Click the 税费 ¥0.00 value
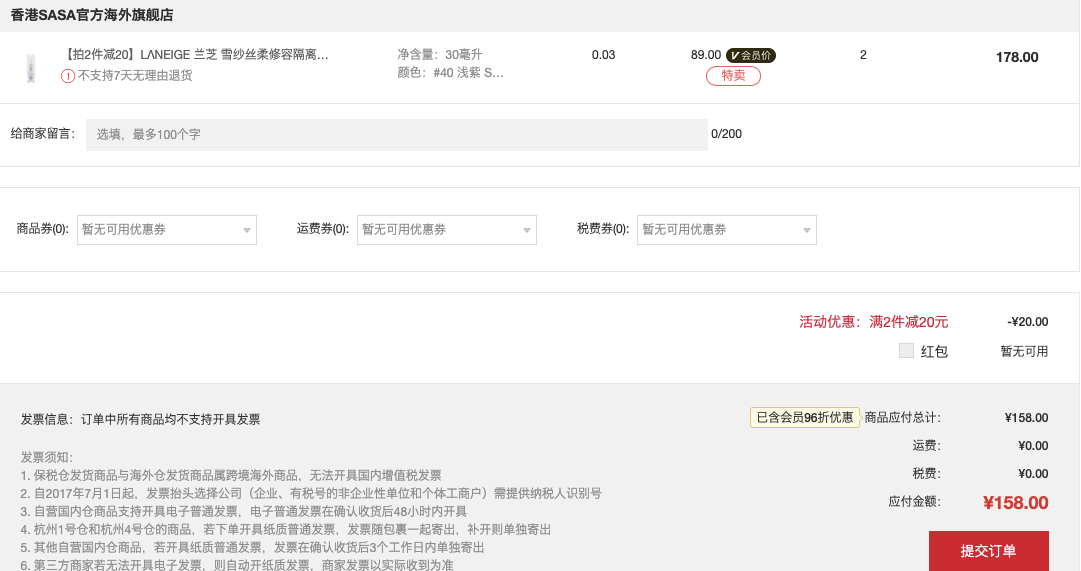This screenshot has width=1081, height=571. [1033, 474]
